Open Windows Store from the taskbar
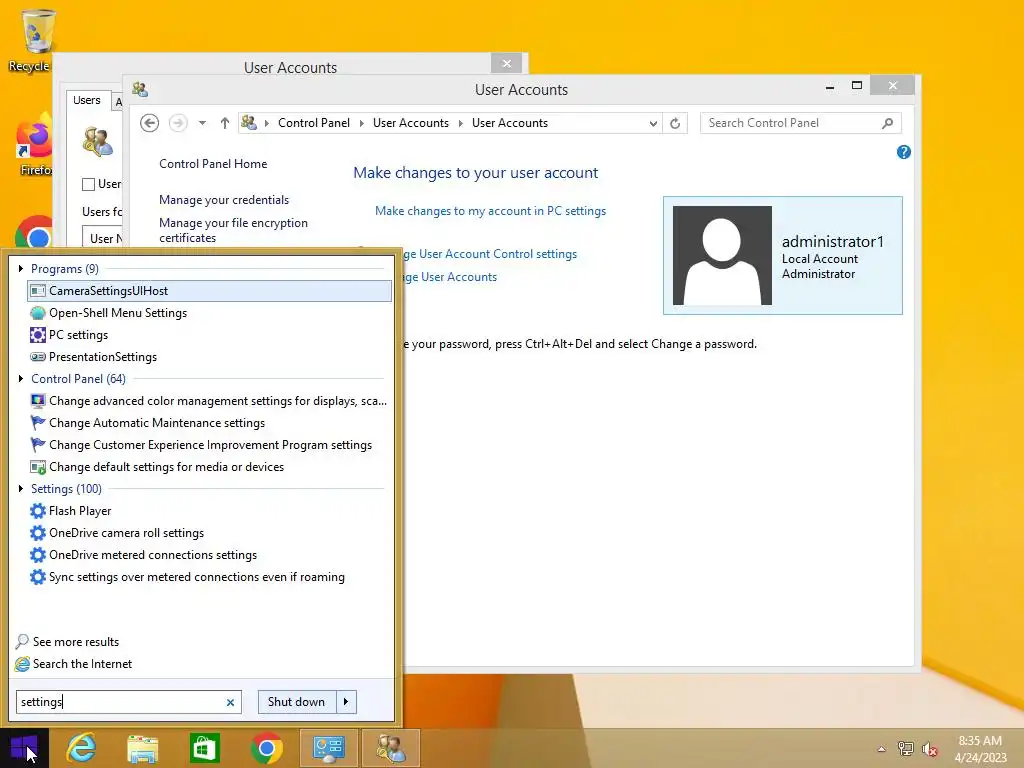The image size is (1024, 768). tap(204, 748)
